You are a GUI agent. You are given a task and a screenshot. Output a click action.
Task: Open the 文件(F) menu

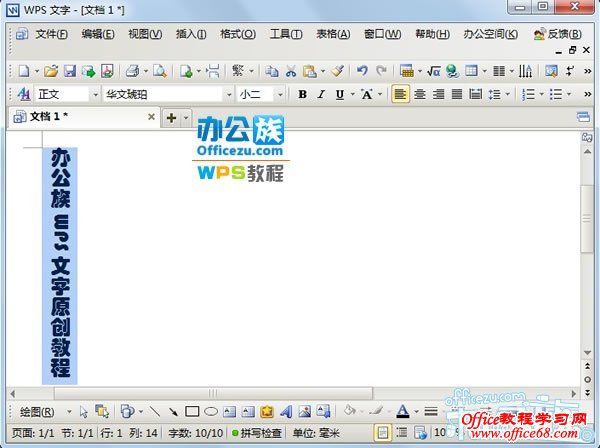point(51,34)
